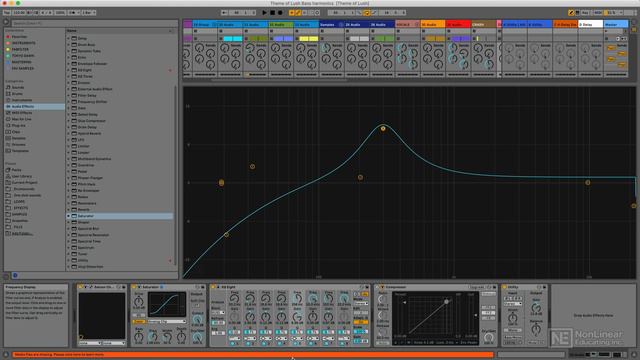Select Vinyl Distortion in browser list

point(90,267)
